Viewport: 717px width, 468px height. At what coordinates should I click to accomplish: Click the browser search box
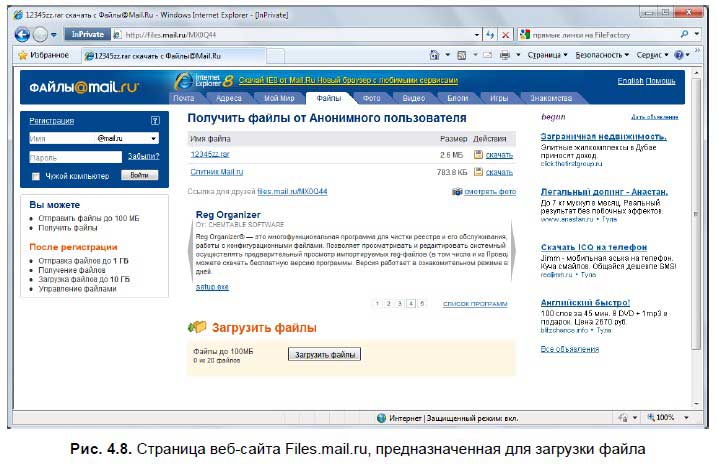[x=604, y=35]
